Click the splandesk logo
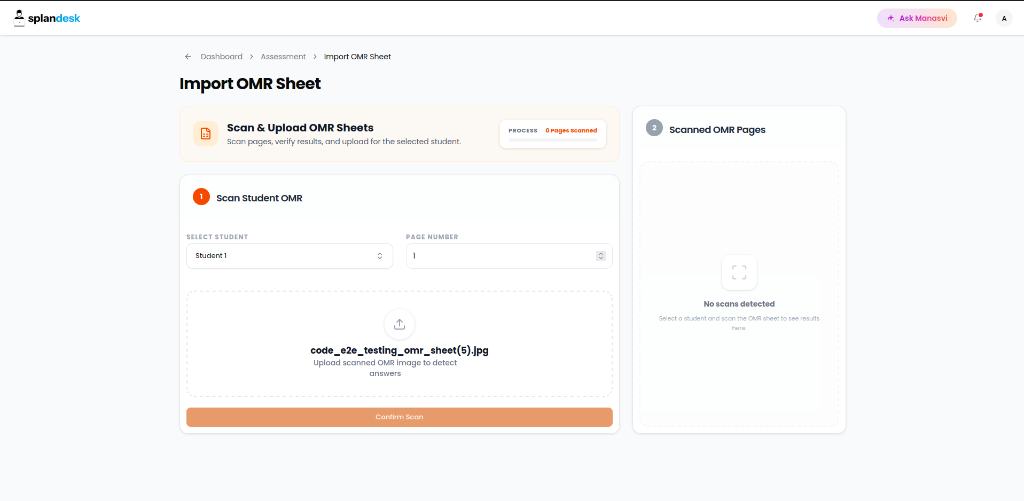The height and width of the screenshot is (501, 1024). point(47,18)
